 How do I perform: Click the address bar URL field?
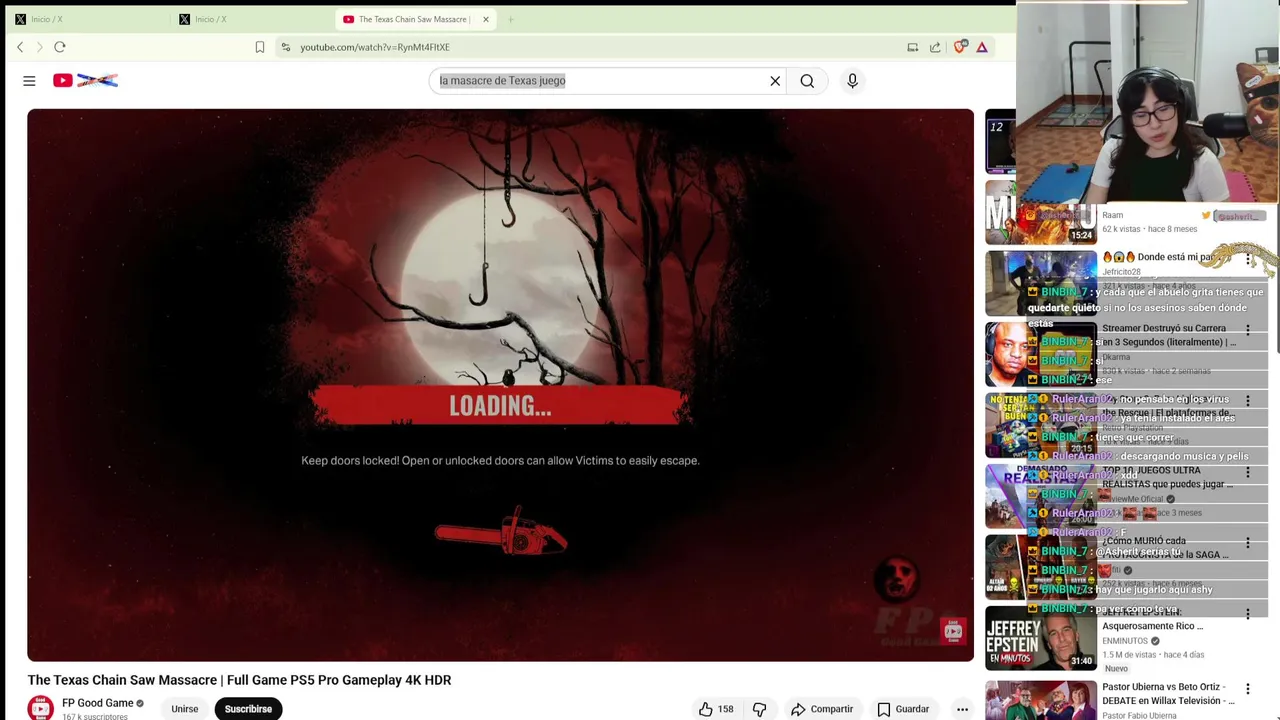[x=590, y=47]
